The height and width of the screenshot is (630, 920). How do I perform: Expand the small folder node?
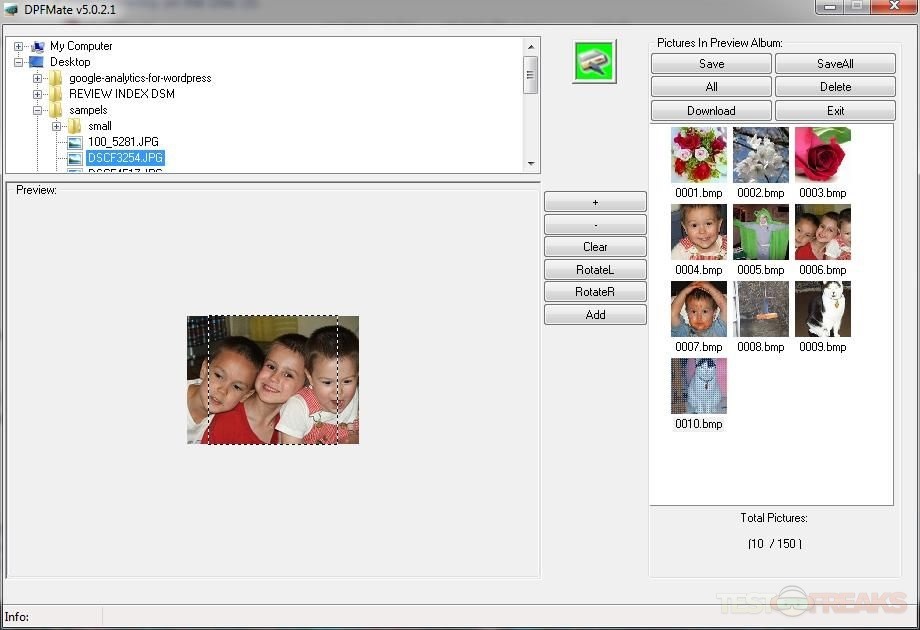(x=57, y=126)
